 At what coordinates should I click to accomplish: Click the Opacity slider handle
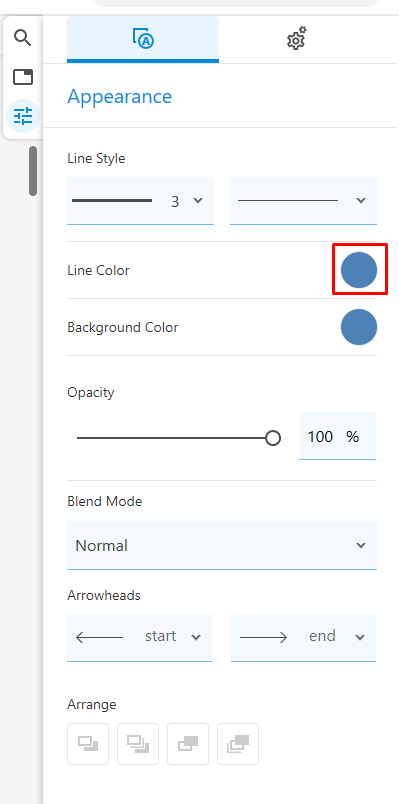tap(273, 438)
